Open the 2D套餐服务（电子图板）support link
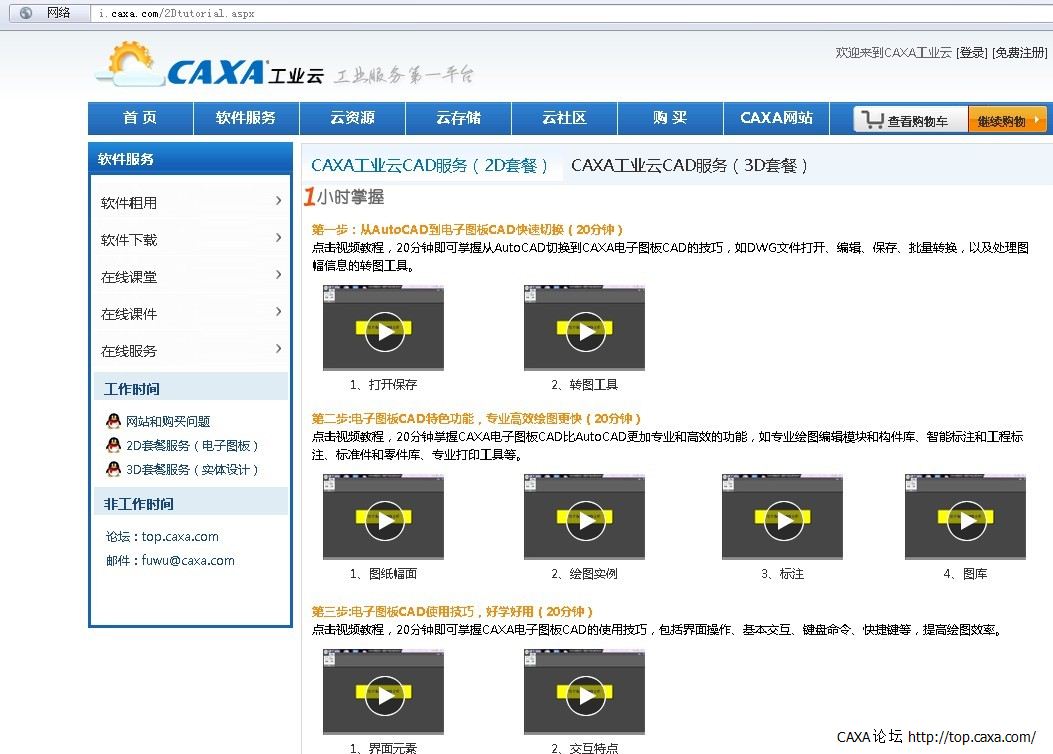 192,445
